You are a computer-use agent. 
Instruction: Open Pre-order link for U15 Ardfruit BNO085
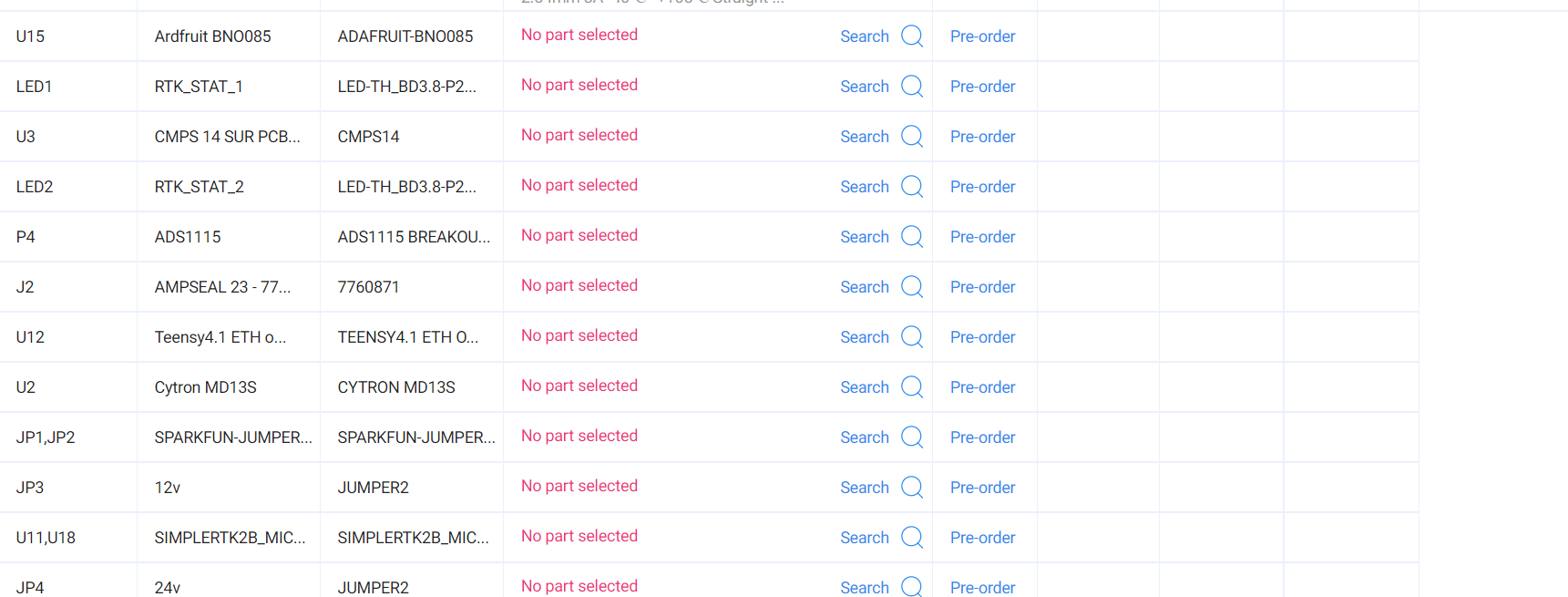982,36
